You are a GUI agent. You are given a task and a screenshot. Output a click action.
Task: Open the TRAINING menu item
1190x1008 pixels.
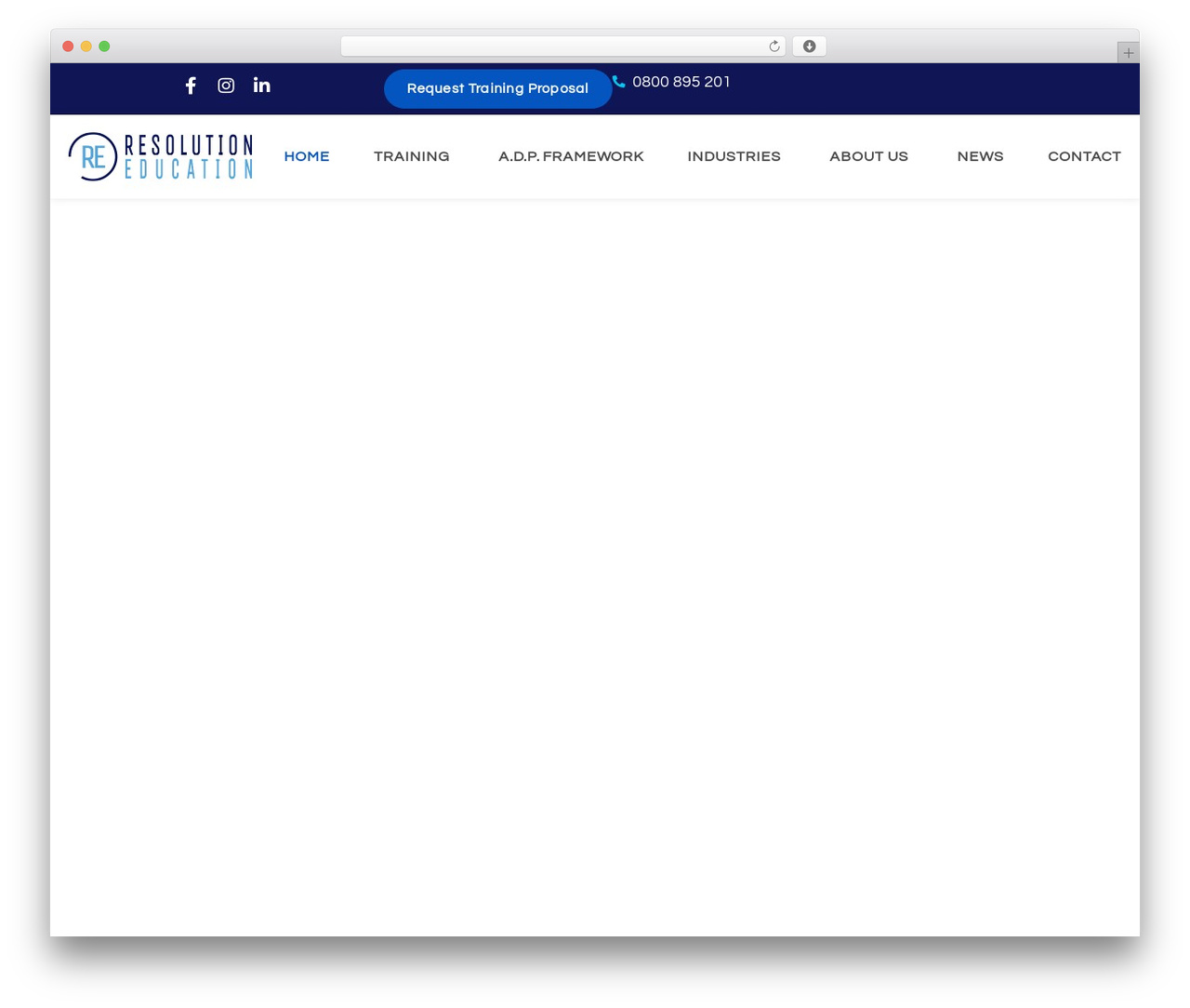click(x=411, y=156)
